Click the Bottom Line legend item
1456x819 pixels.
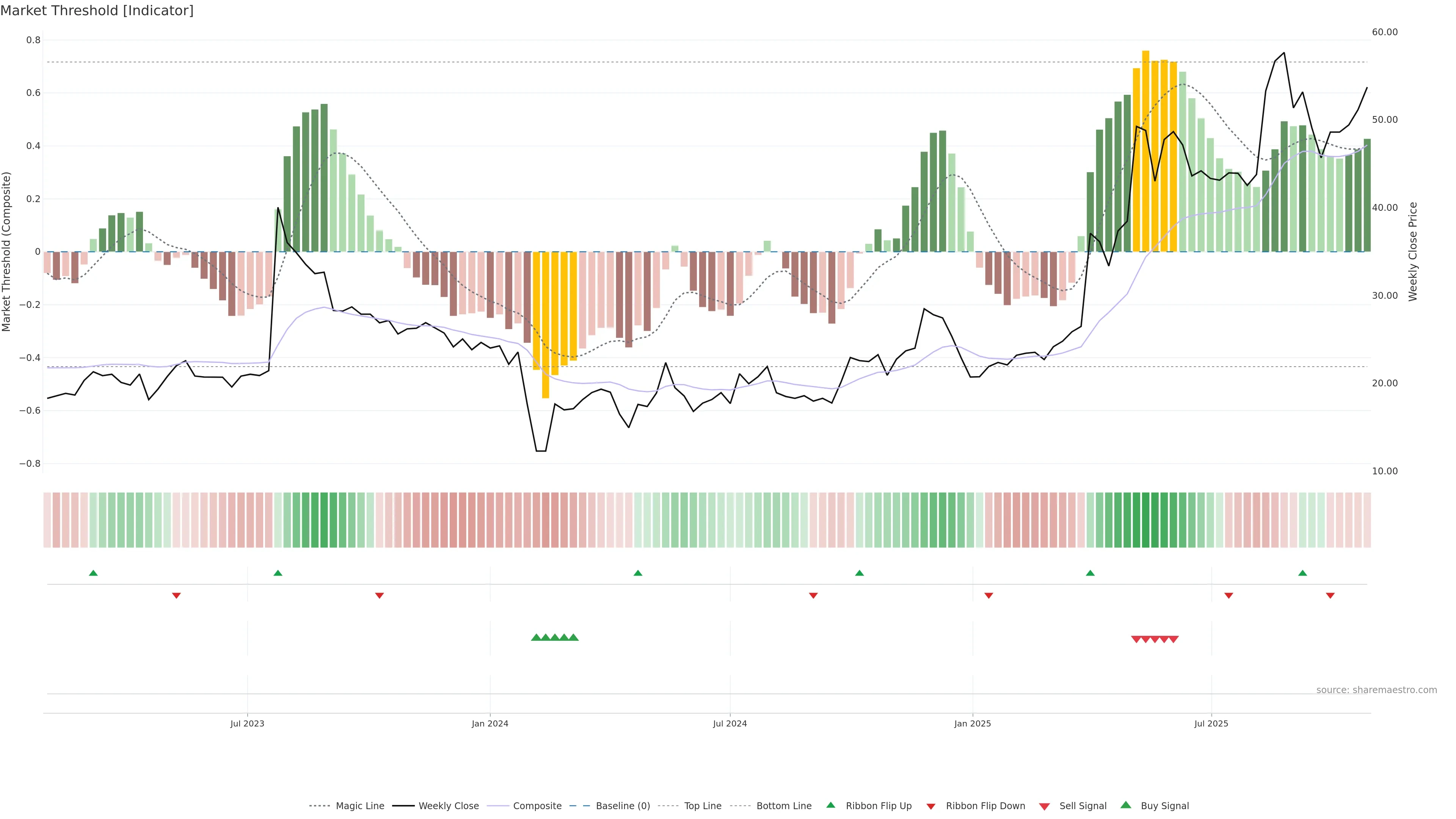pyautogui.click(x=783, y=806)
